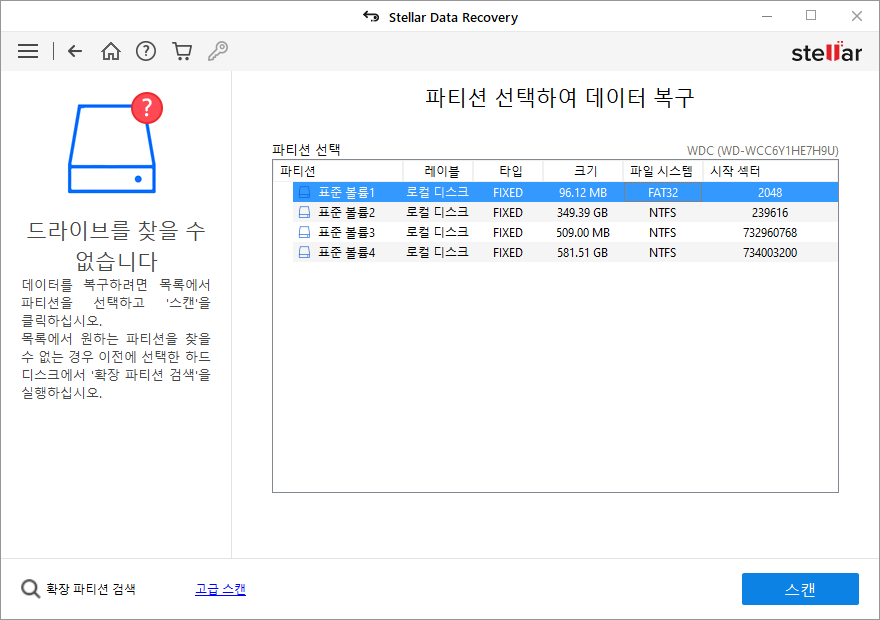Sort by 파일 시스템 column header
Screen dimensions: 880x620
(x=663, y=171)
